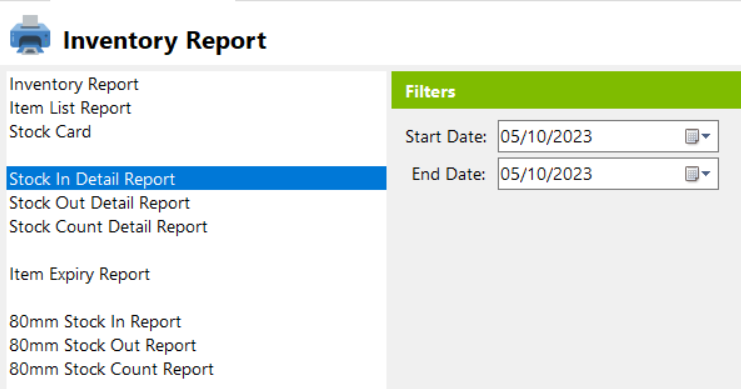Screen dimensions: 741x389
Task: Open the Start Date calendar picker icon
Action: point(692,137)
